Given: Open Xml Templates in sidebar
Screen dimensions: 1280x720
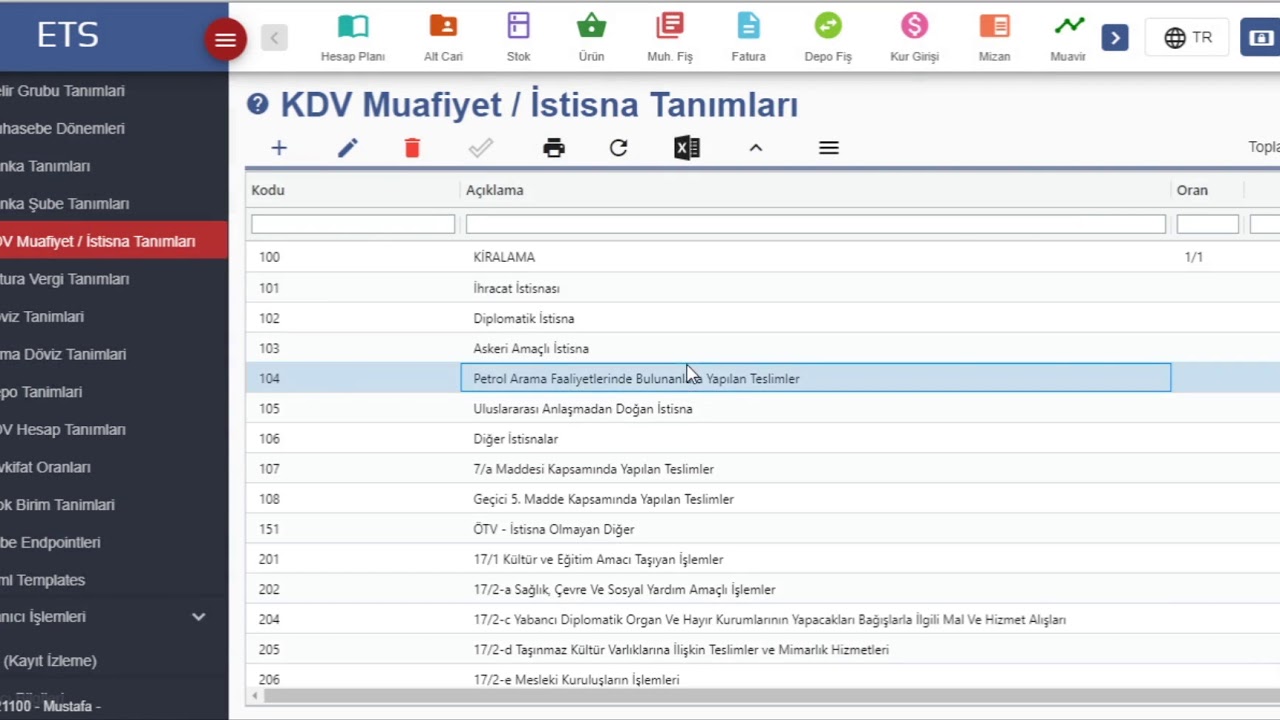Looking at the screenshot, I should [x=114, y=580].
